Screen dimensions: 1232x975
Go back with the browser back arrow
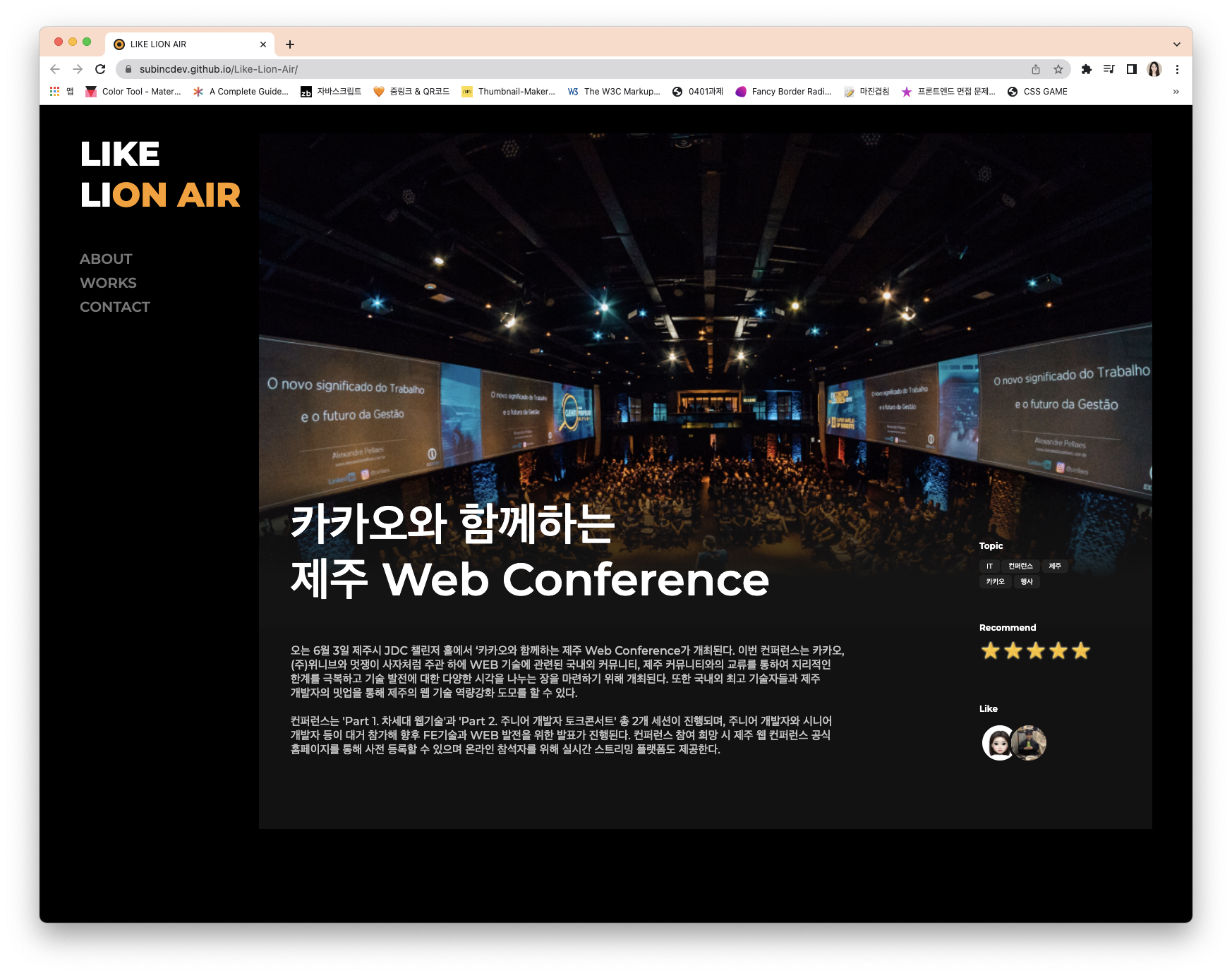pyautogui.click(x=55, y=69)
